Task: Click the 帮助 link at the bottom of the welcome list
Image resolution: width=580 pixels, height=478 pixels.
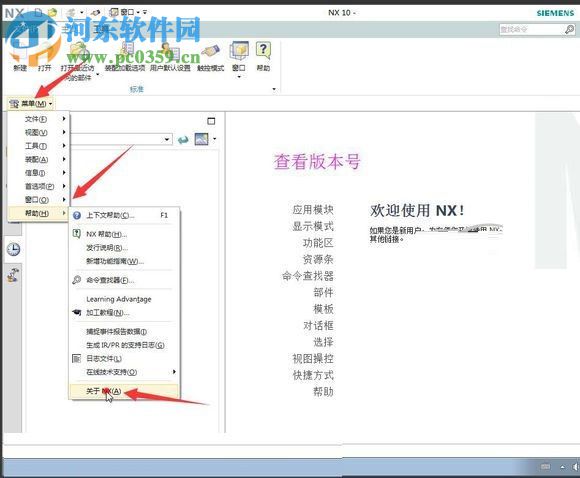Action: [x=323, y=391]
